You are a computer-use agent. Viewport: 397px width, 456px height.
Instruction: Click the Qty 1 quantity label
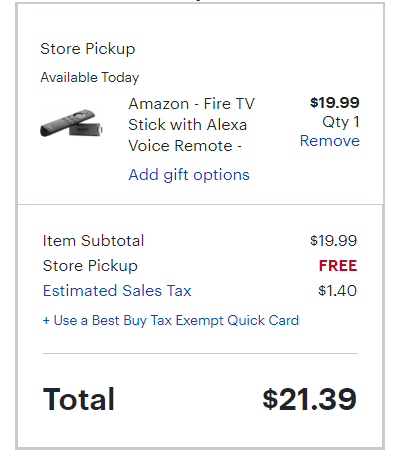pos(341,122)
